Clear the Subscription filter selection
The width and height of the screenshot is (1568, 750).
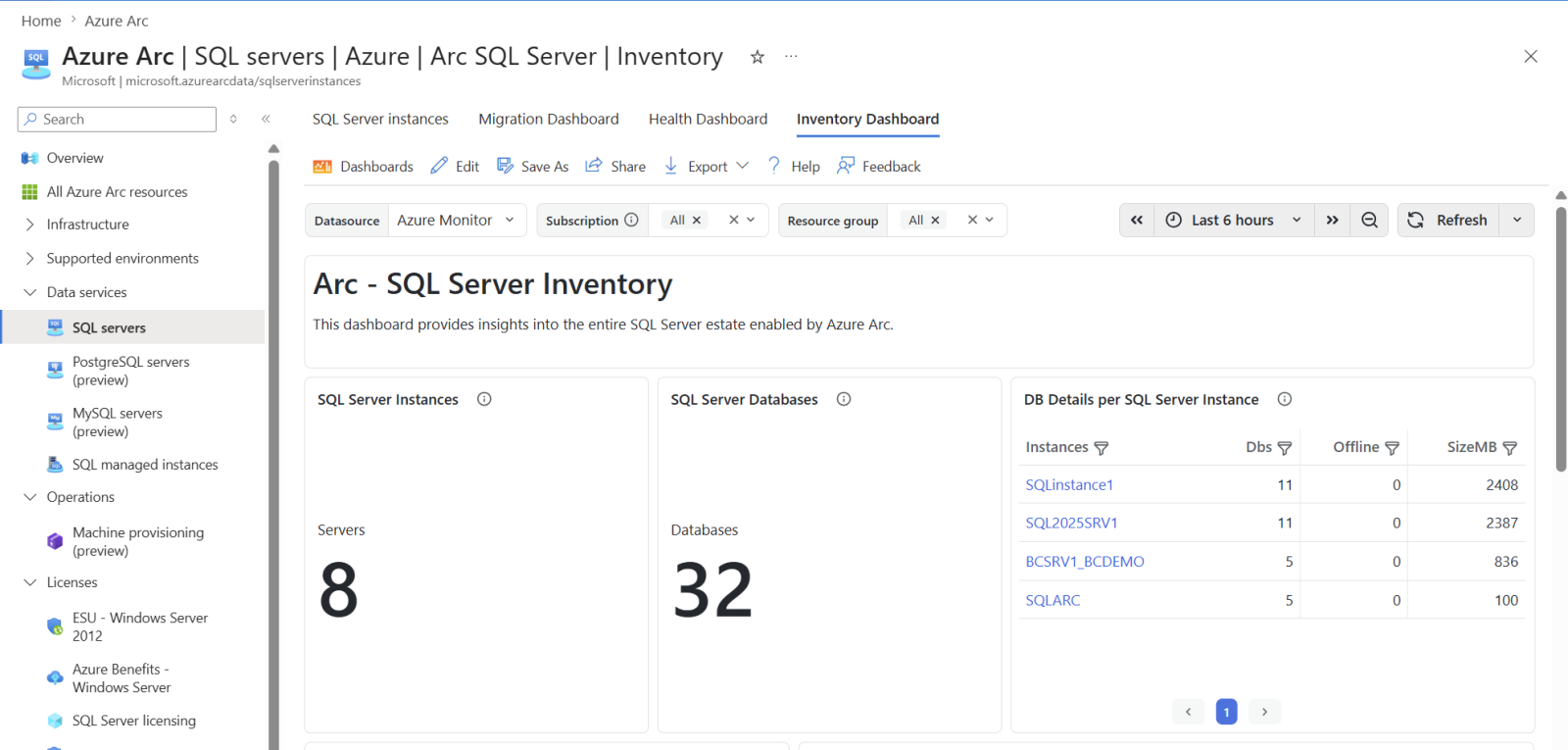click(733, 221)
